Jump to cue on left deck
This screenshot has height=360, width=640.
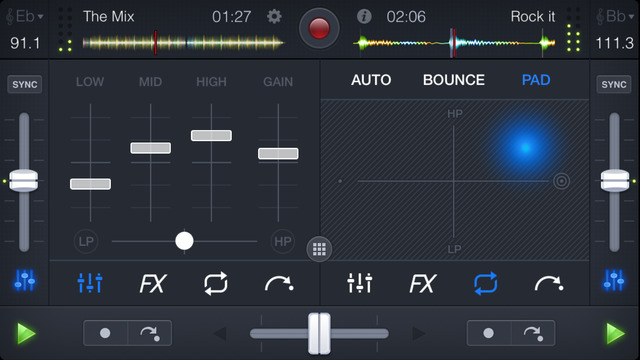(x=150, y=333)
